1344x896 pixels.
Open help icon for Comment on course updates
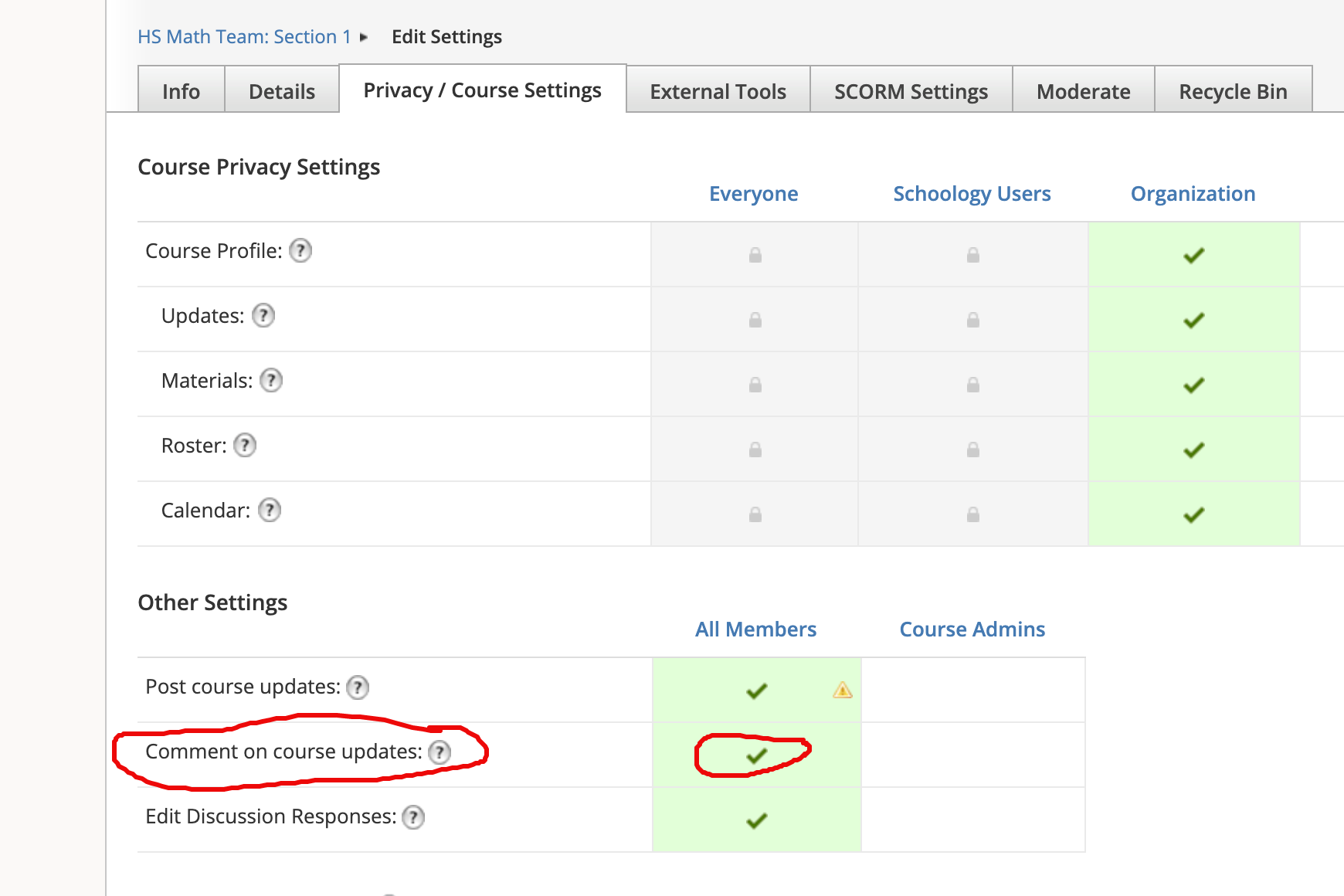pos(440,752)
